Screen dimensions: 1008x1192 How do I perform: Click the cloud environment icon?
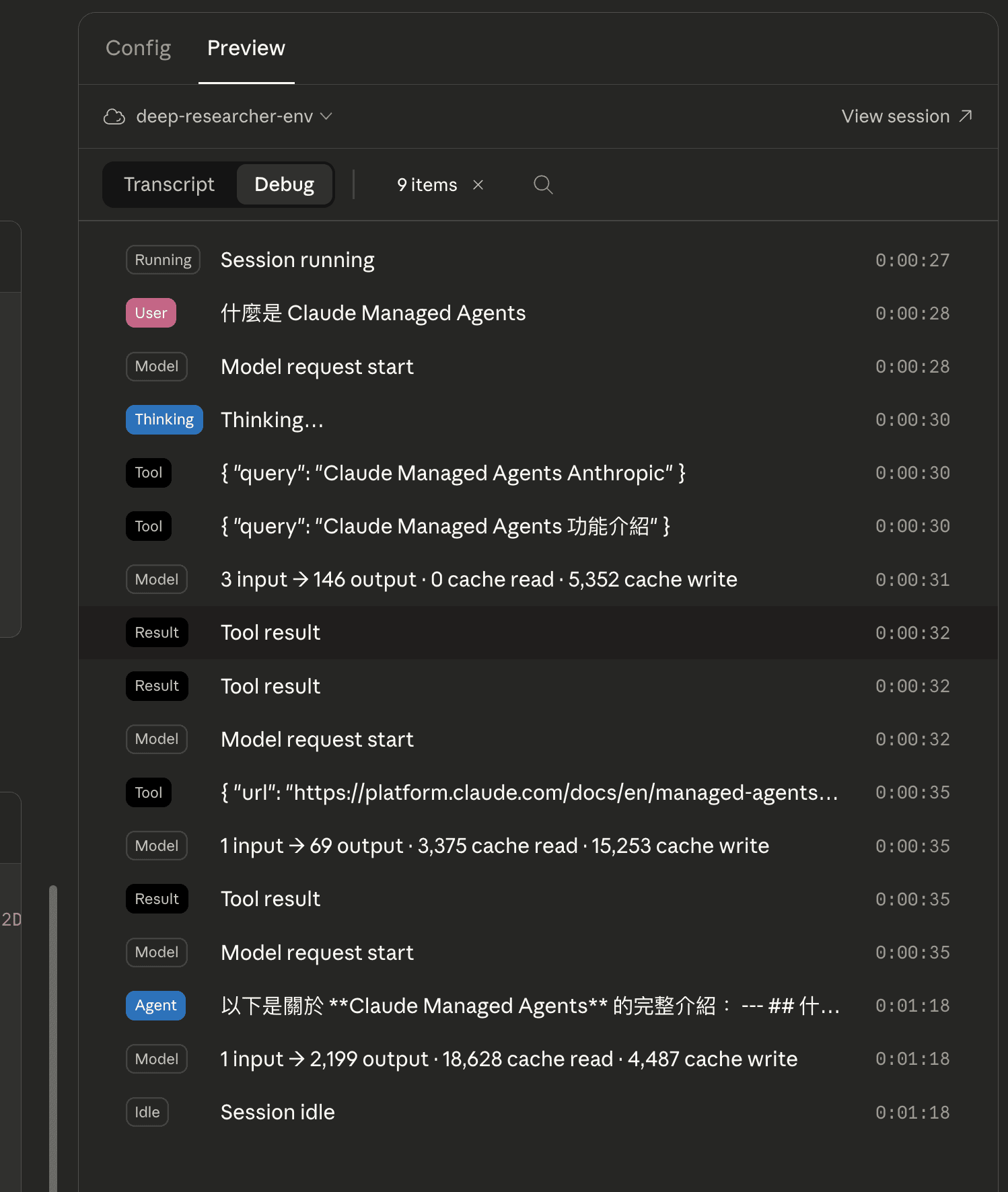click(x=114, y=116)
